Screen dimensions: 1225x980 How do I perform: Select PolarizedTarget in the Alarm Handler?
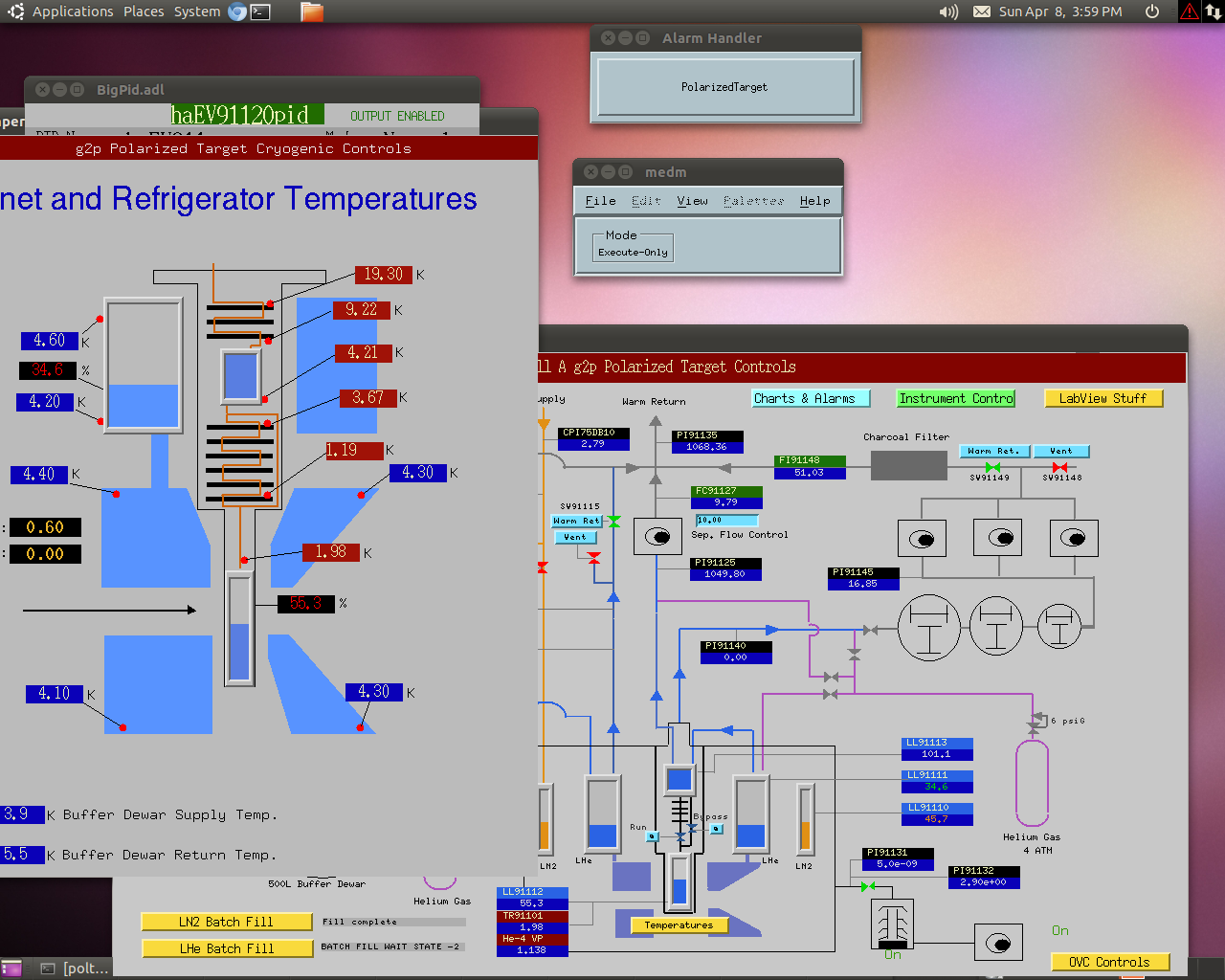[x=724, y=87]
